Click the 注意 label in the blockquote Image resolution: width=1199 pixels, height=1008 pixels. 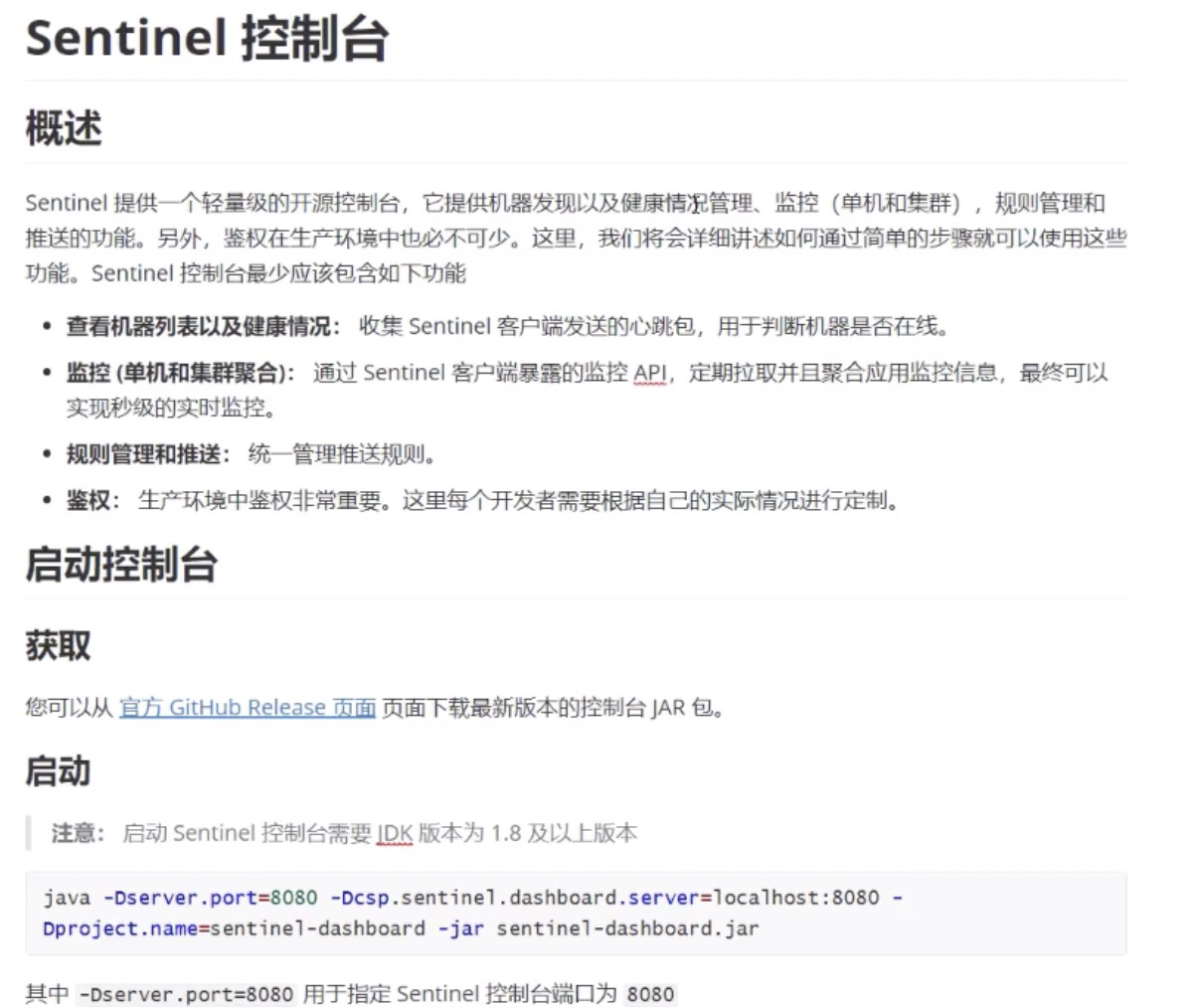pyautogui.click(x=78, y=833)
